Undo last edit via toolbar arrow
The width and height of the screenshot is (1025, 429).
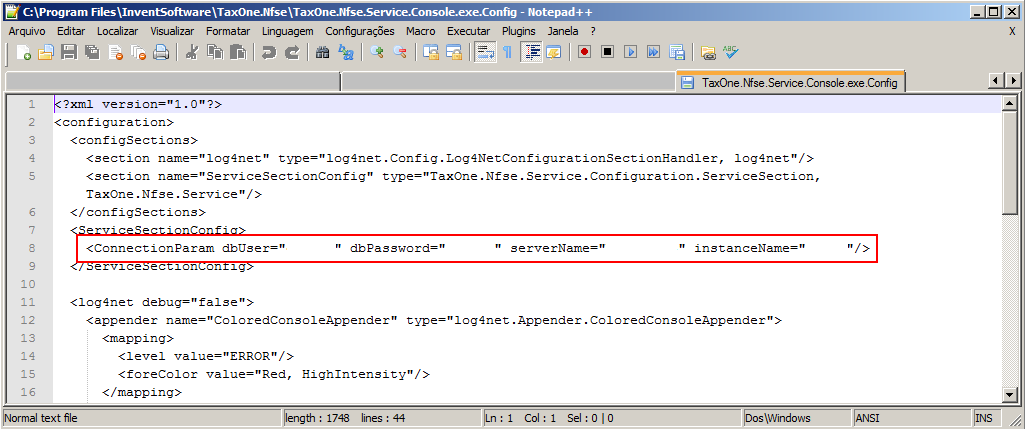(269, 53)
